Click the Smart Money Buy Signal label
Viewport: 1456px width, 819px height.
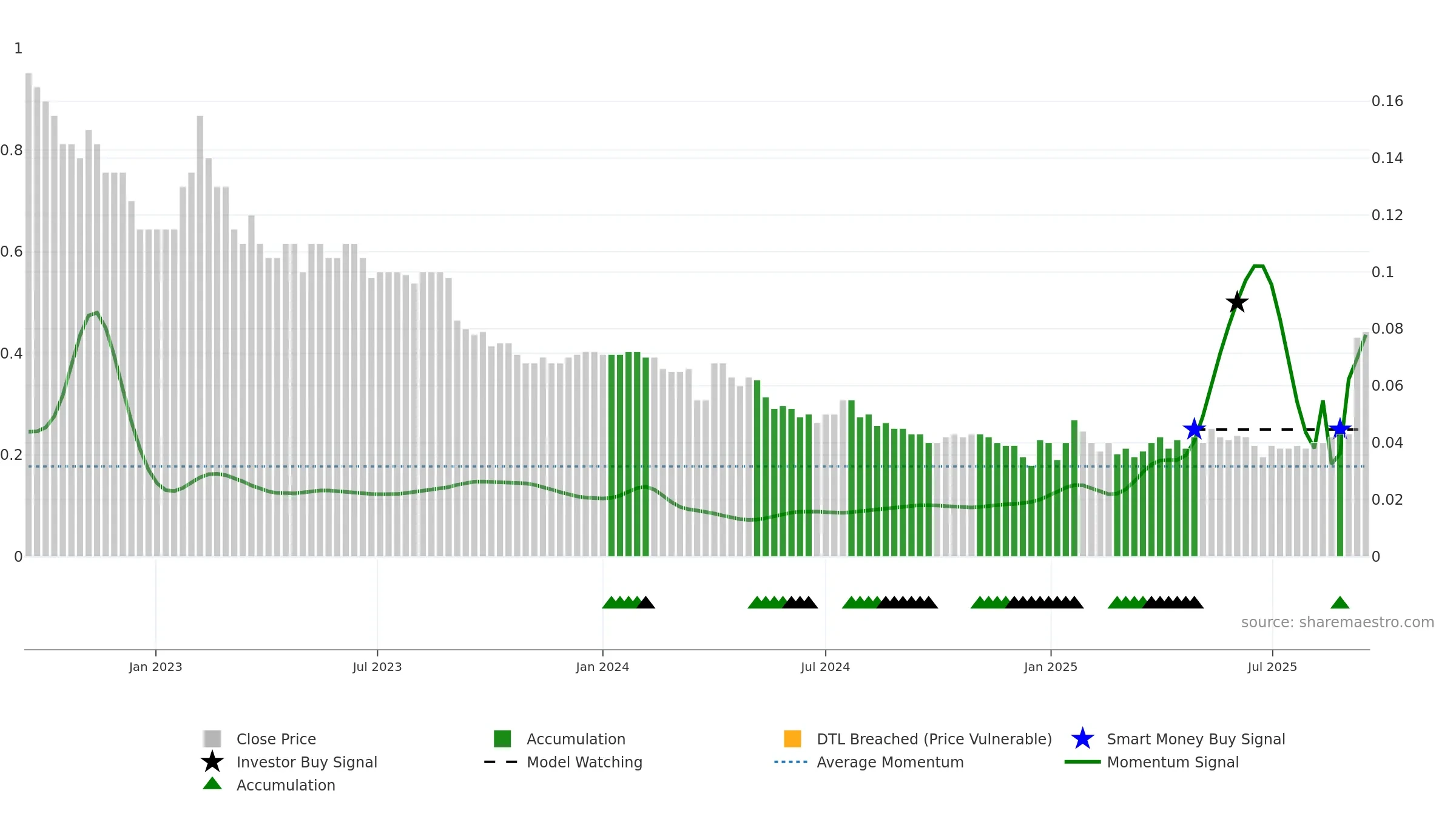tap(1196, 739)
